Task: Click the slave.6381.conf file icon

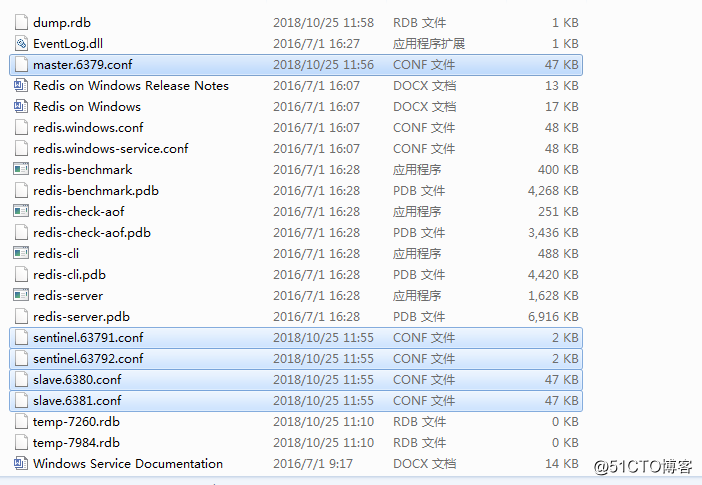Action: [21, 400]
